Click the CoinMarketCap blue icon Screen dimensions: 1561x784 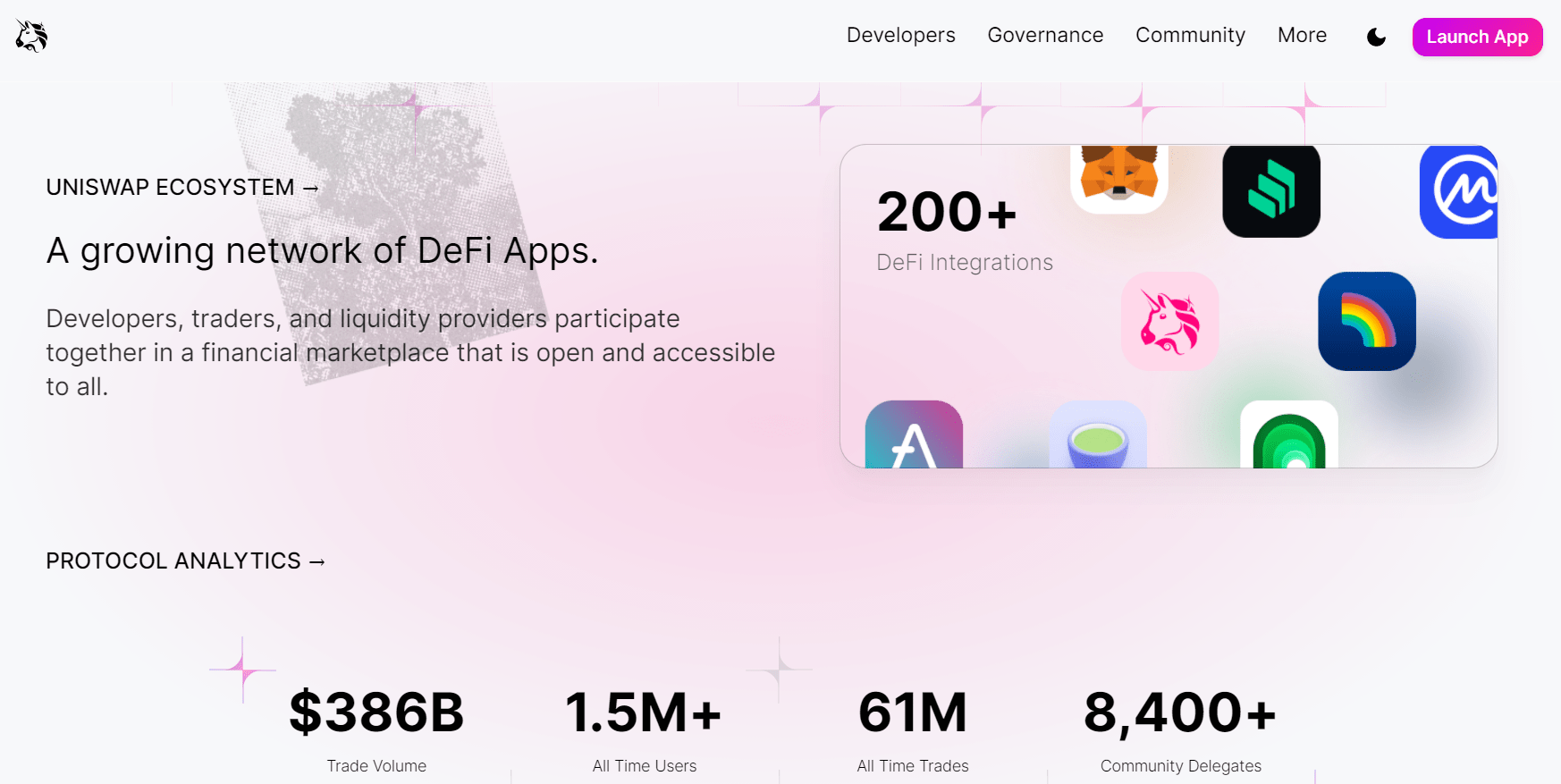pos(1459,191)
